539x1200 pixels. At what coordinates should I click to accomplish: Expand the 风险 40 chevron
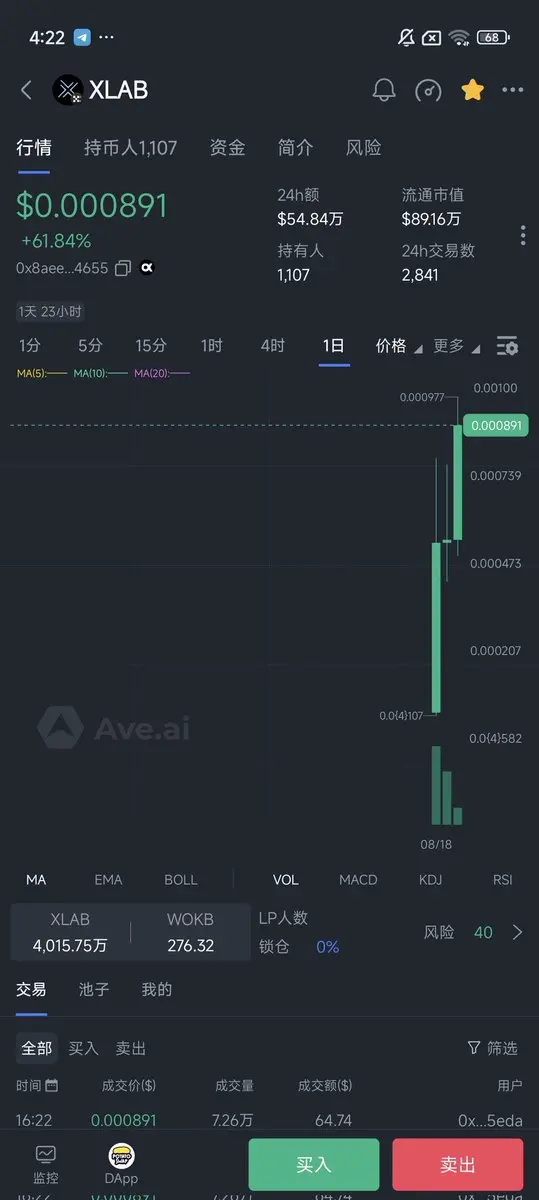tap(517, 932)
